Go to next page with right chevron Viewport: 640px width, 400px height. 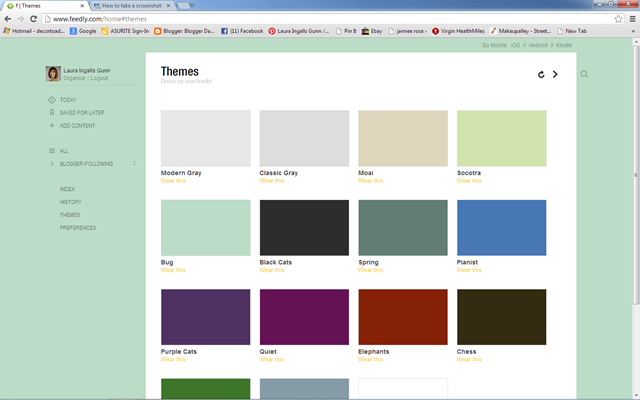point(555,74)
